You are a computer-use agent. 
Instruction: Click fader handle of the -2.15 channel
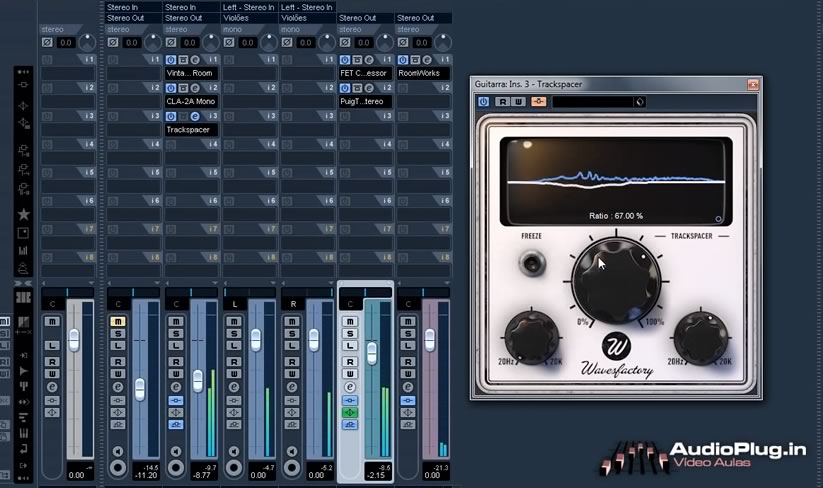pos(372,353)
